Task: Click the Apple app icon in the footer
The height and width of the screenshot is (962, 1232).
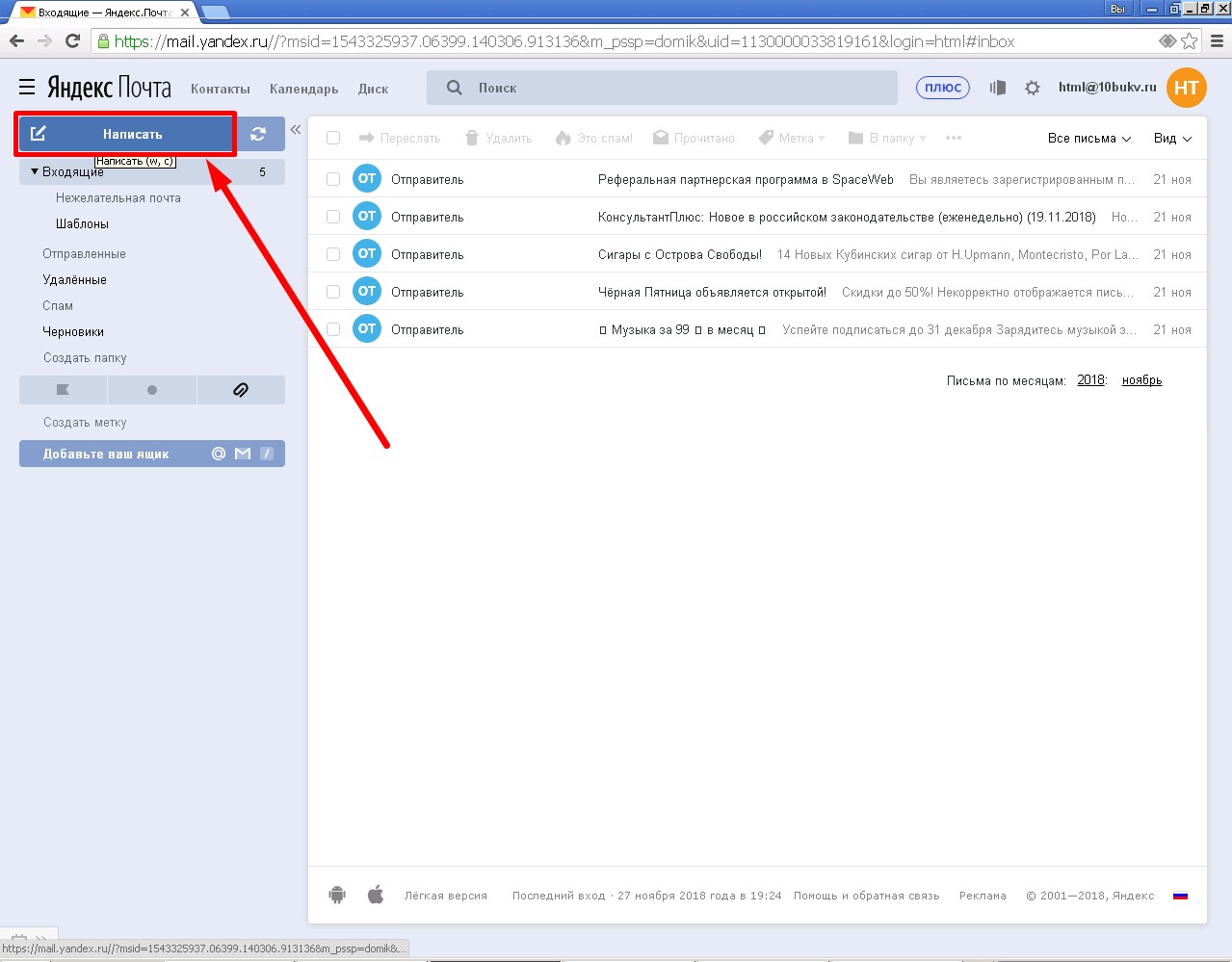Action: pos(376,895)
